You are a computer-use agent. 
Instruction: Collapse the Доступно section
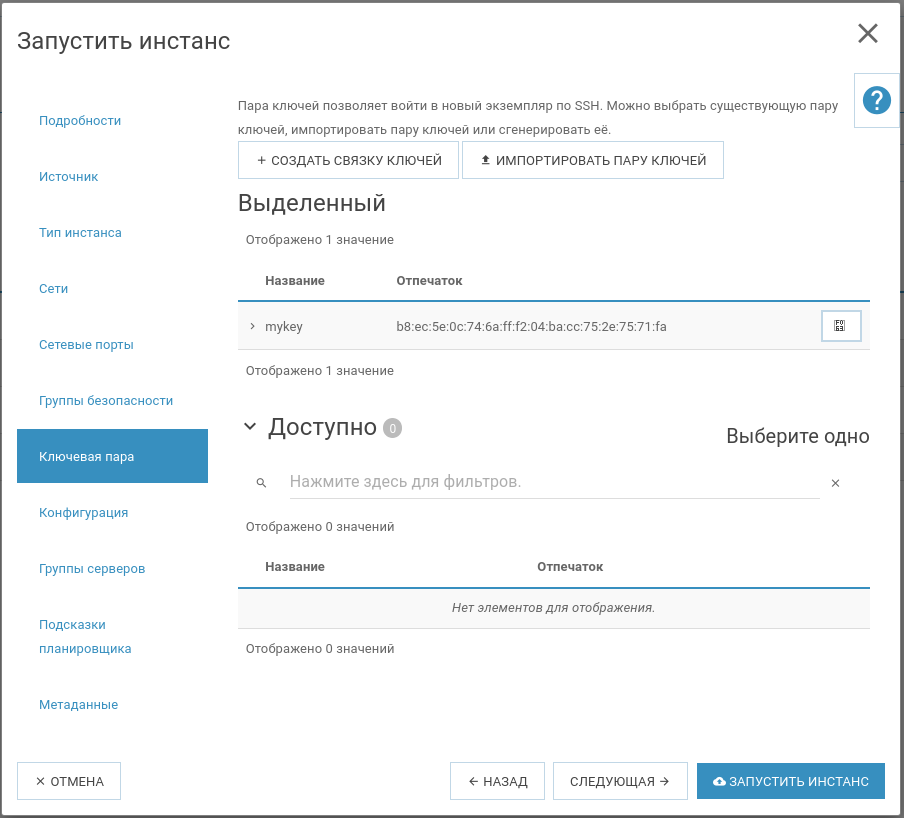coord(250,428)
